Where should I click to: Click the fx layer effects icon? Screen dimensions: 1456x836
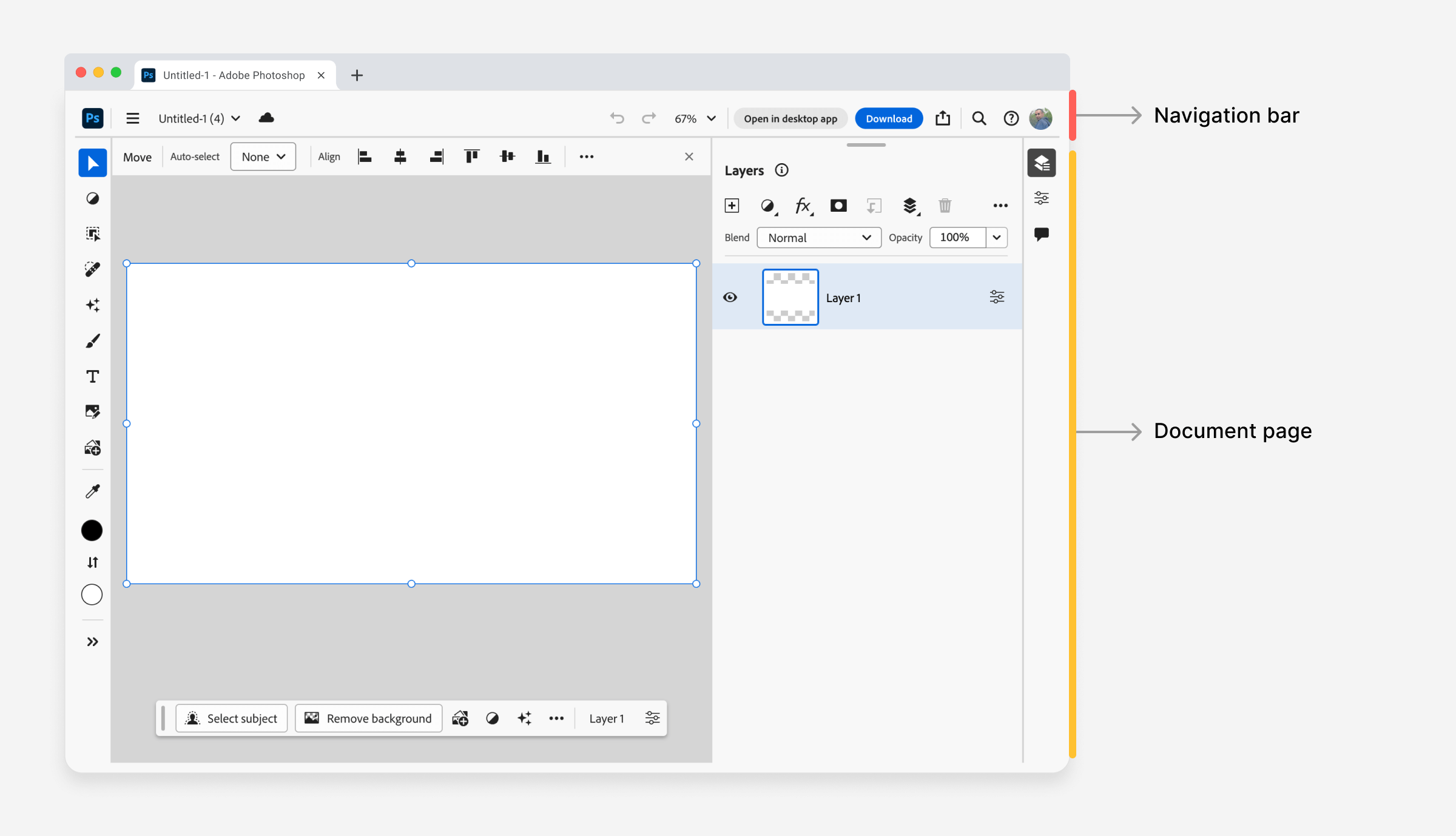[x=803, y=206]
